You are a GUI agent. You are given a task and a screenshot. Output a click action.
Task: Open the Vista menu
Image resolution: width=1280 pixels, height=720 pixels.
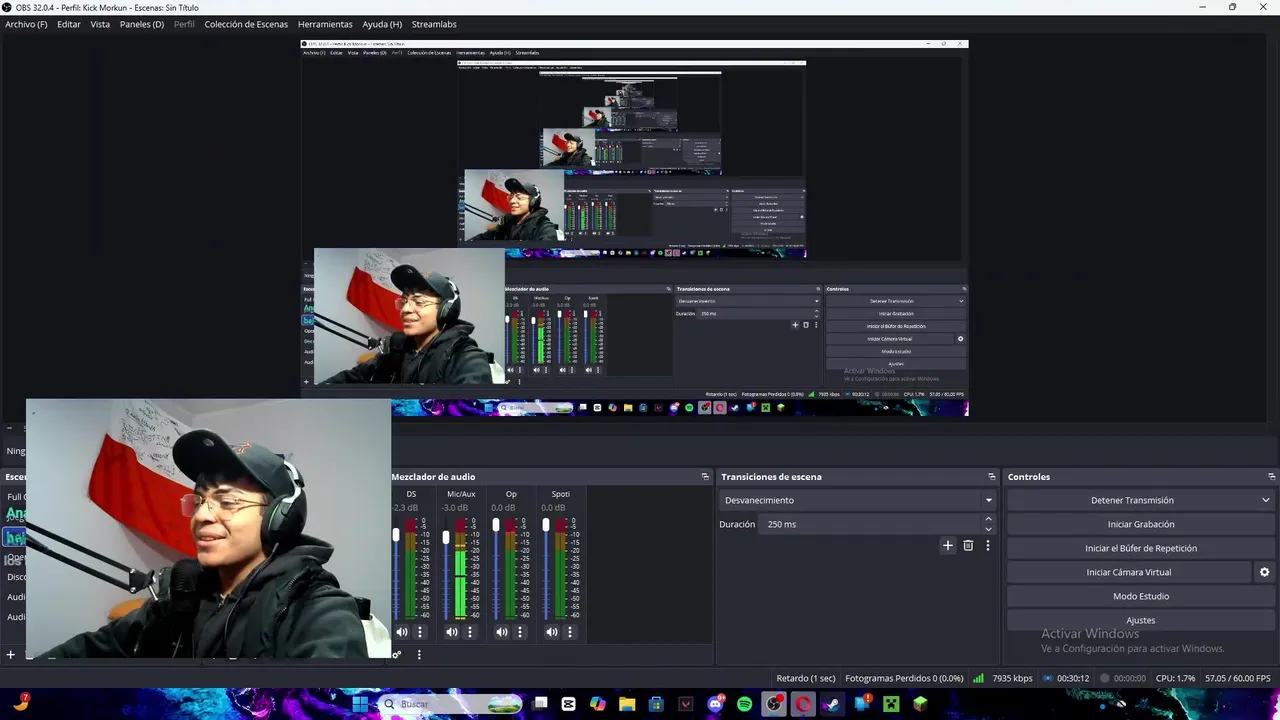tap(100, 24)
